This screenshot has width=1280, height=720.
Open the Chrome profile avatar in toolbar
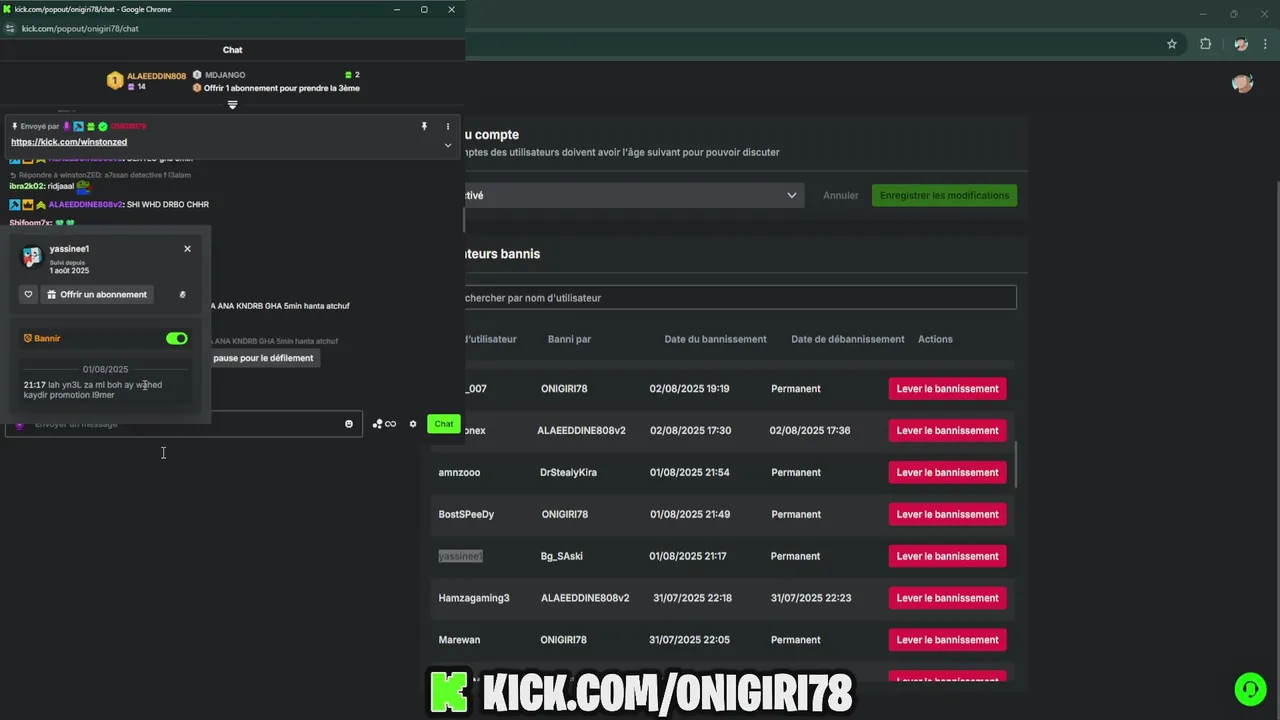point(1241,44)
